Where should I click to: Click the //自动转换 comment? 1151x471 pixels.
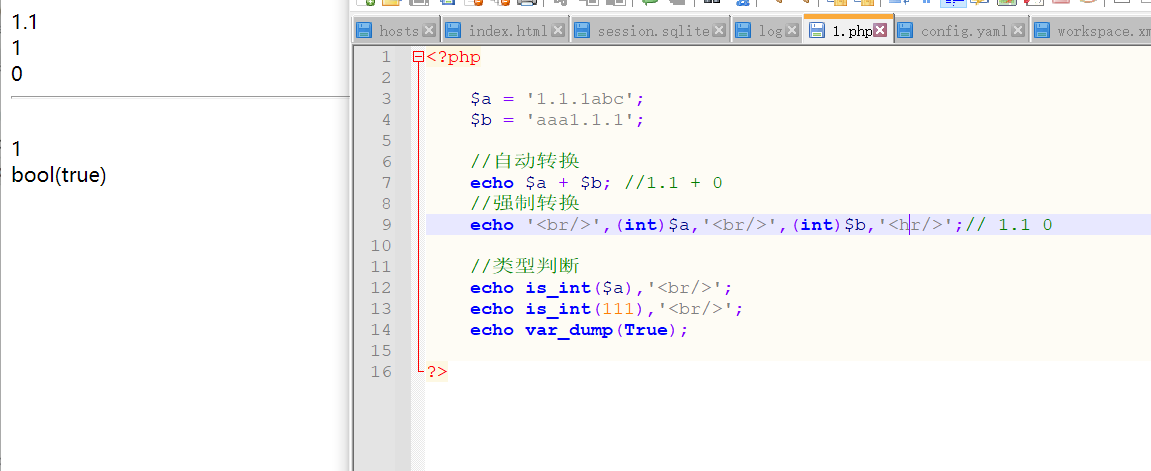click(526, 161)
